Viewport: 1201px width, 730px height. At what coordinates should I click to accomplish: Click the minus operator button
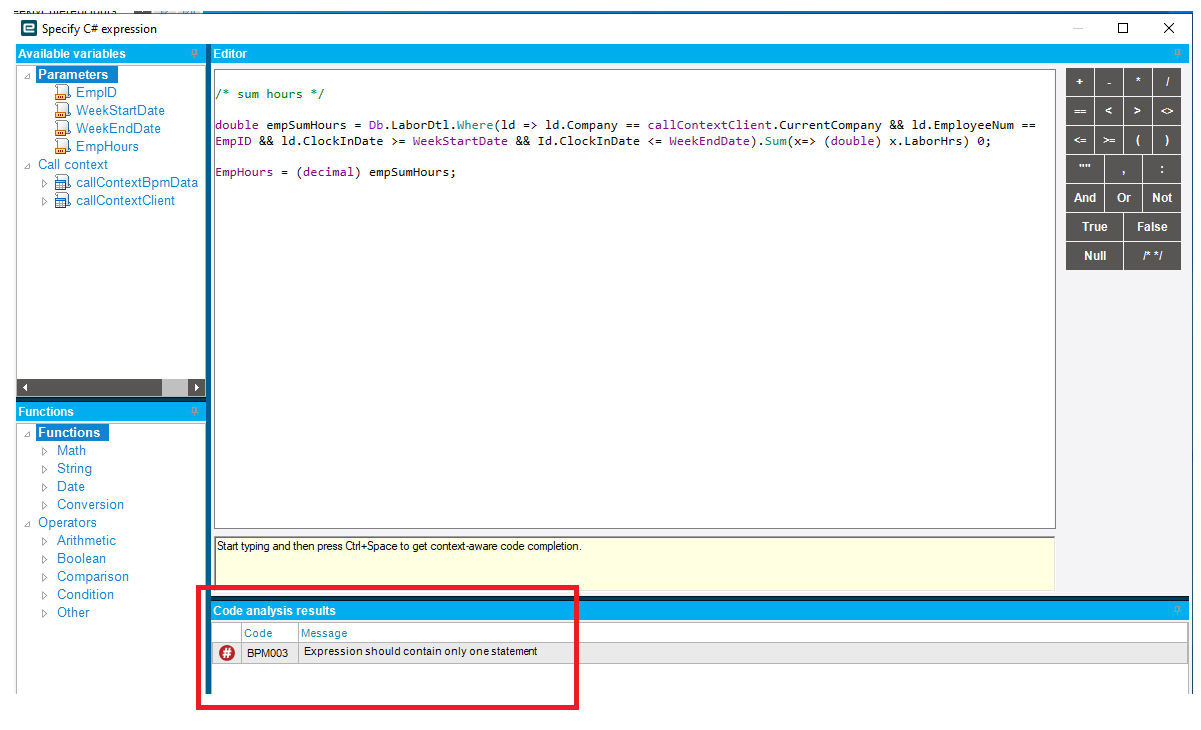point(1109,82)
